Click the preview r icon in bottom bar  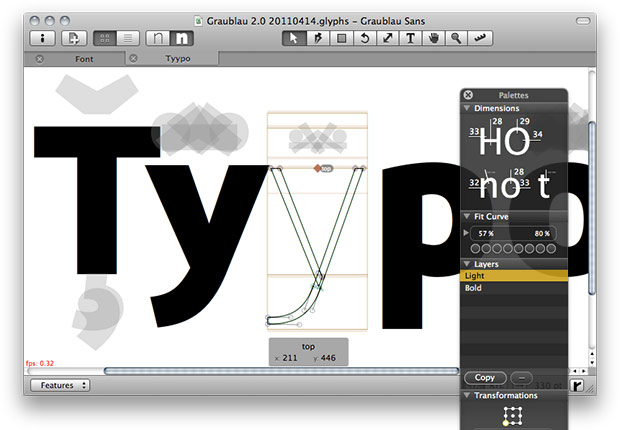point(577,385)
